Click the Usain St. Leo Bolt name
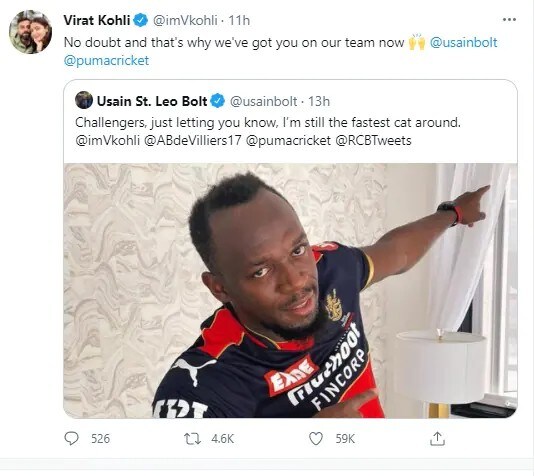 pyautogui.click(x=152, y=101)
